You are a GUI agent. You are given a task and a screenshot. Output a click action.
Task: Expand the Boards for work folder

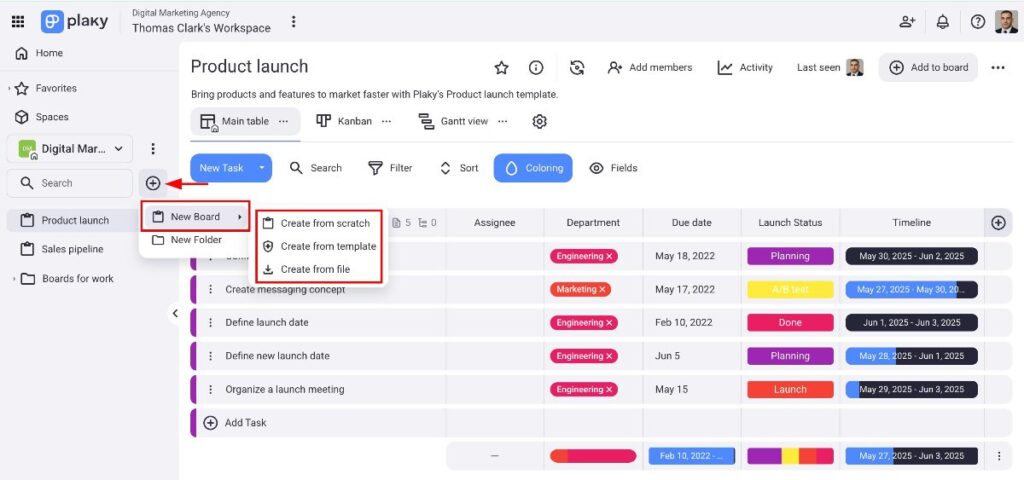click(14, 279)
